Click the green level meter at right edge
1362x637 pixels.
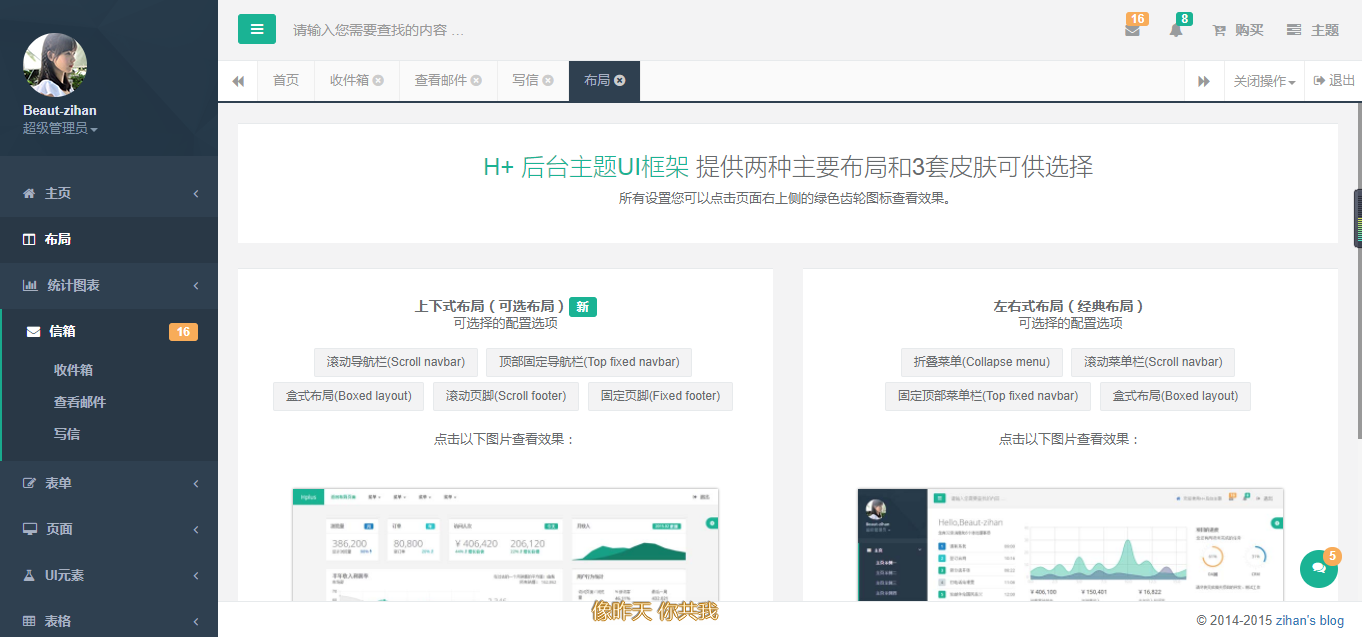tap(1357, 219)
